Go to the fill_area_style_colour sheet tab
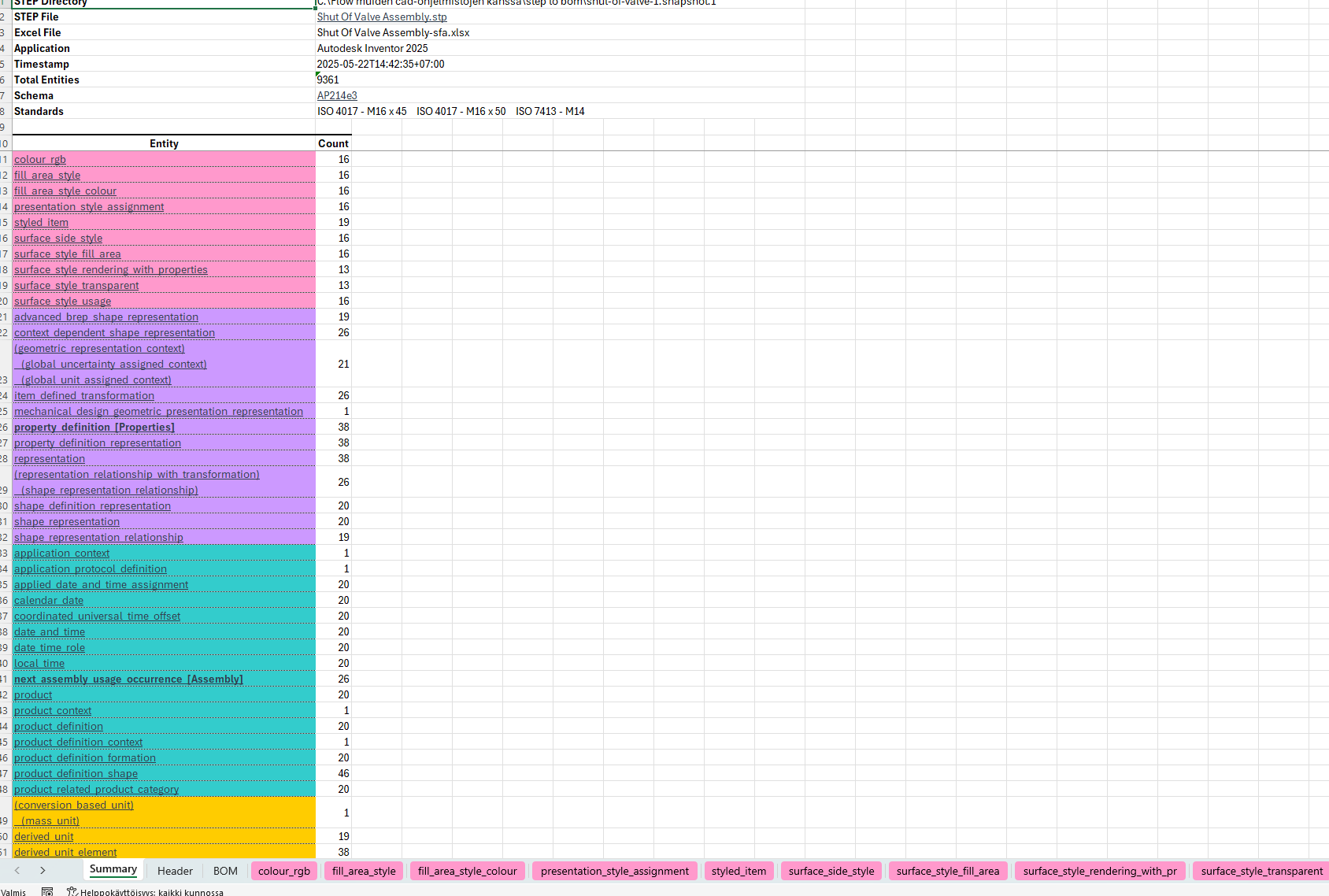 coord(468,871)
